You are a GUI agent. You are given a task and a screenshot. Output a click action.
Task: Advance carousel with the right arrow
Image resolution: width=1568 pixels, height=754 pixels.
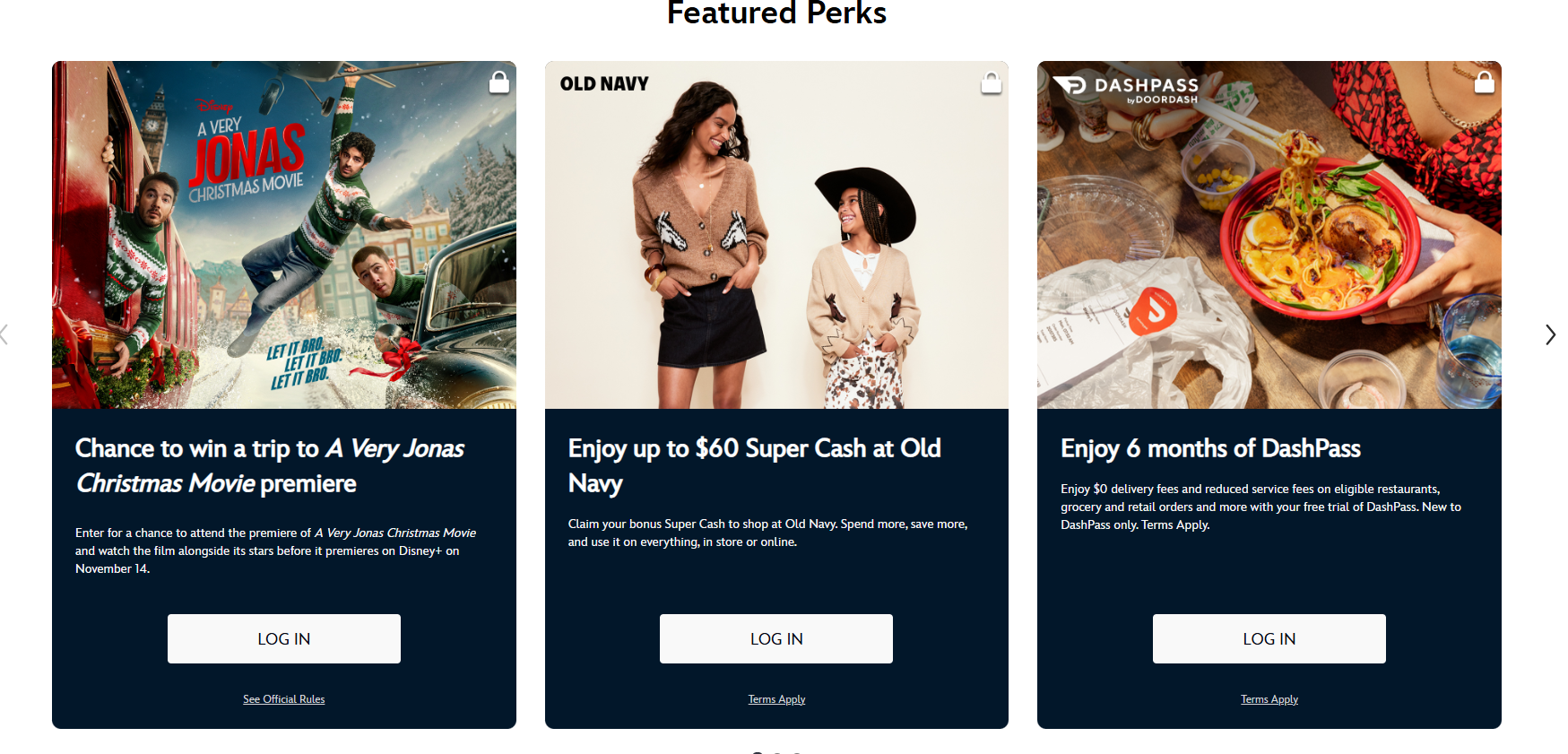coord(1550,334)
